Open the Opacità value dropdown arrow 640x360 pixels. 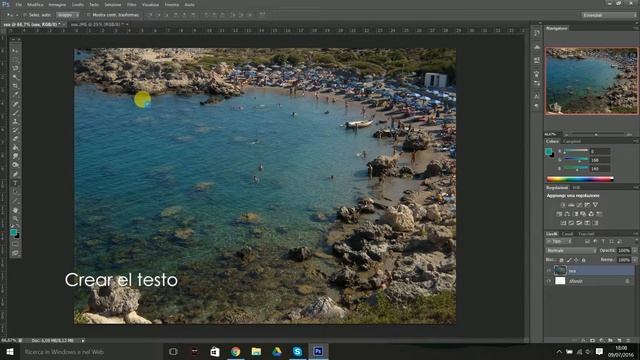(x=634, y=250)
